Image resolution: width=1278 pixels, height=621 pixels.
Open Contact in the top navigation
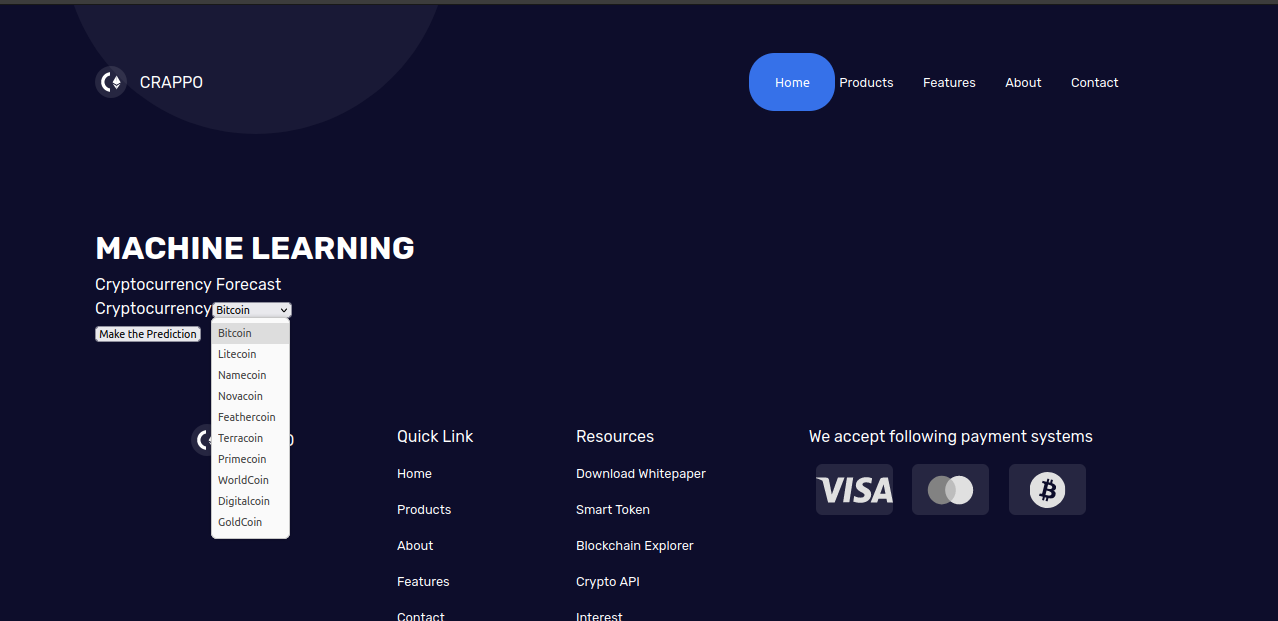point(1094,82)
